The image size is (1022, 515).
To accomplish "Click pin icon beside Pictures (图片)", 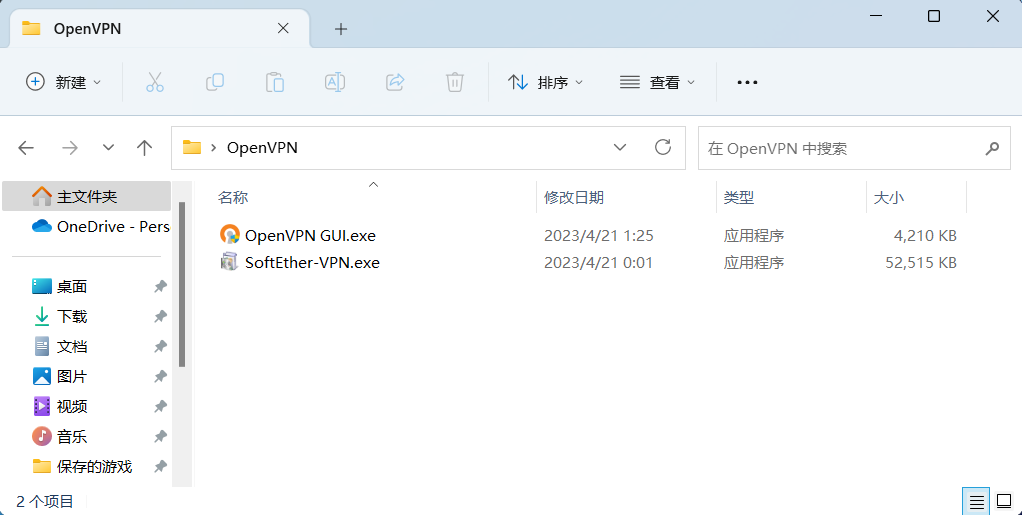I will pos(160,376).
